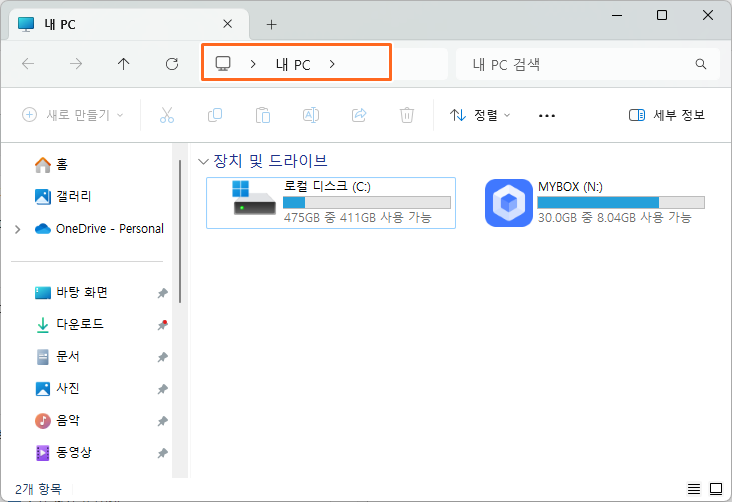Open 동영상 in the sidebar
This screenshot has width=732, height=502.
coord(63,453)
